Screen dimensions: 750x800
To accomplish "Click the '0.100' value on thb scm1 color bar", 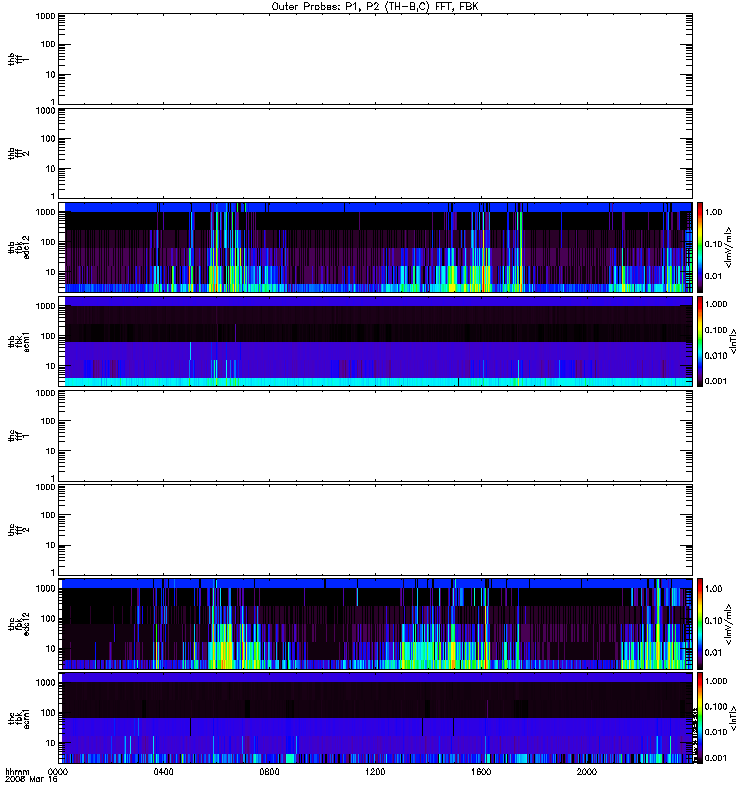I will tap(716, 330).
